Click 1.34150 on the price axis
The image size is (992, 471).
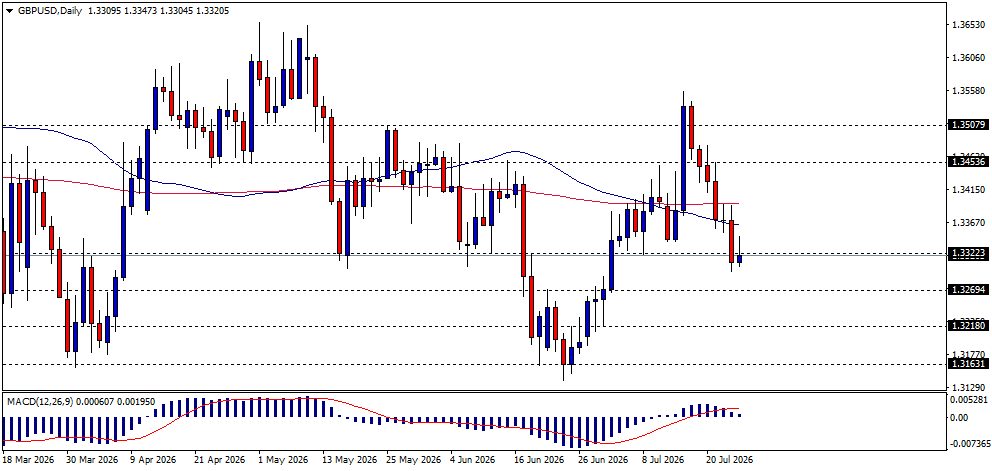pos(969,189)
